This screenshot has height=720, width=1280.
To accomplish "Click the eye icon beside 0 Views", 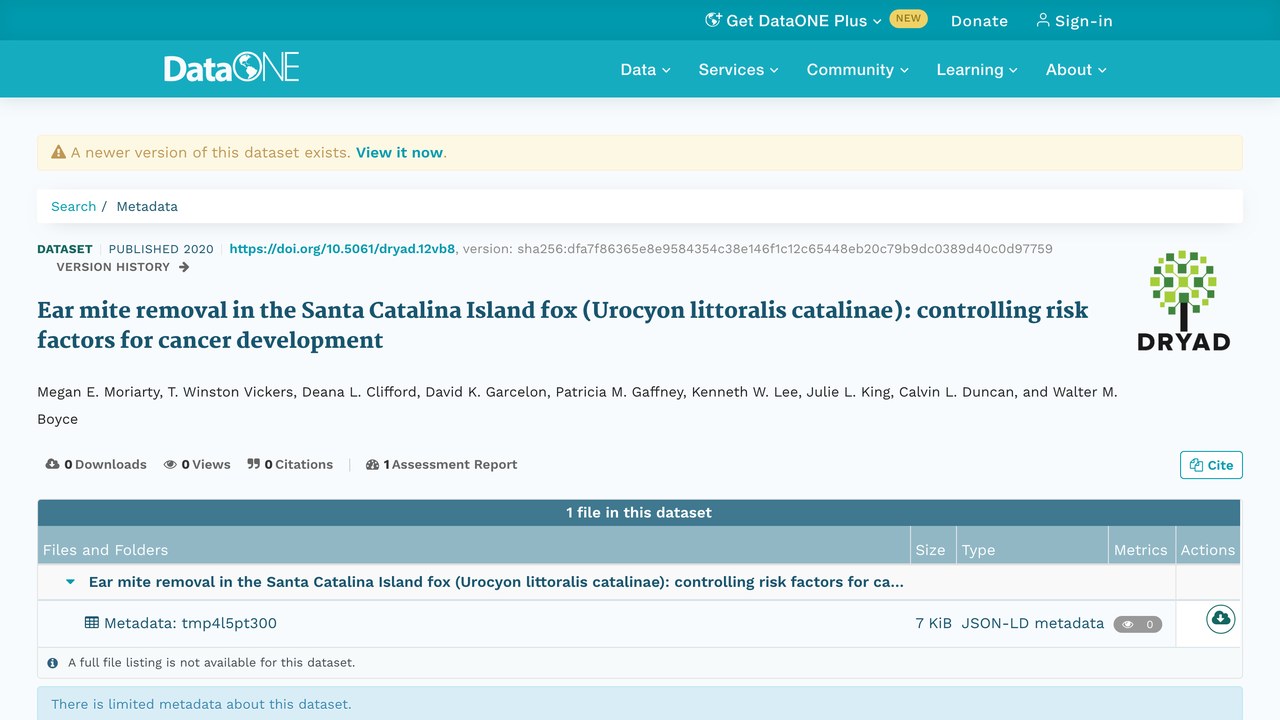I will (170, 464).
